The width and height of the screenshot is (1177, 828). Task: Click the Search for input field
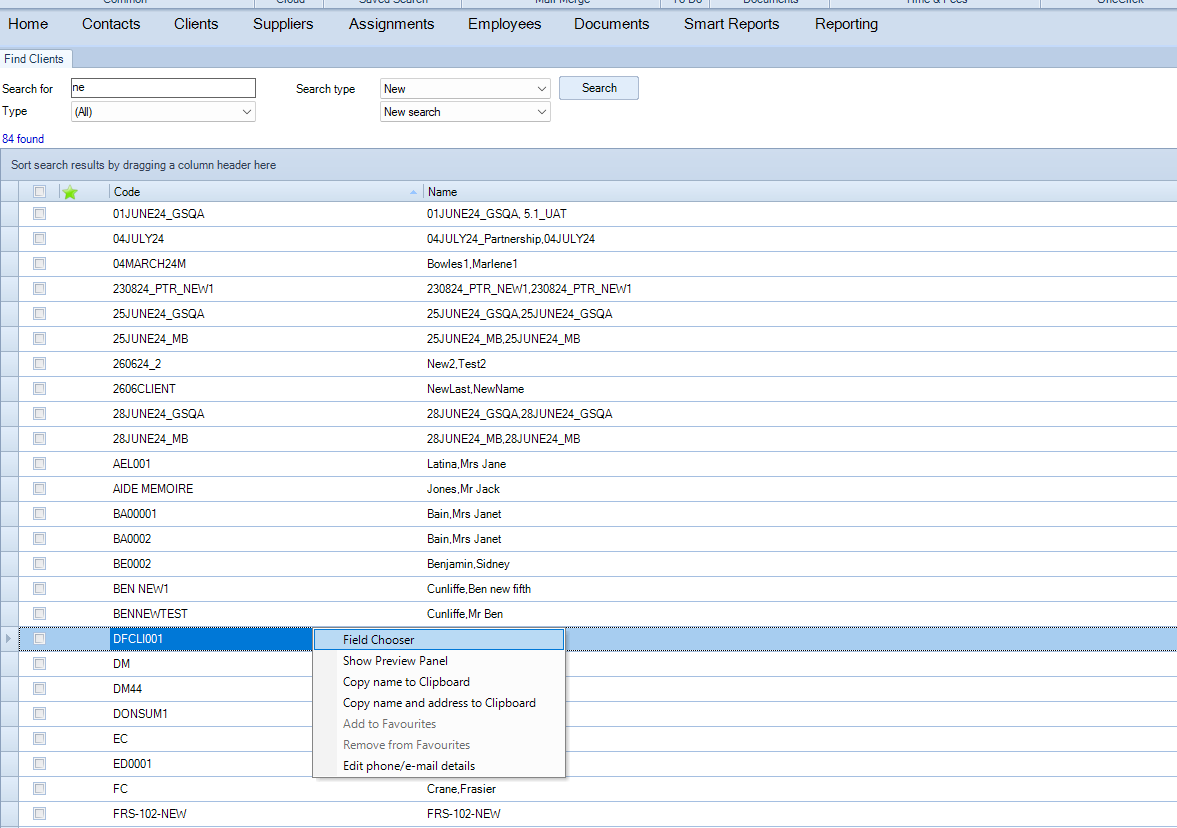coord(163,88)
